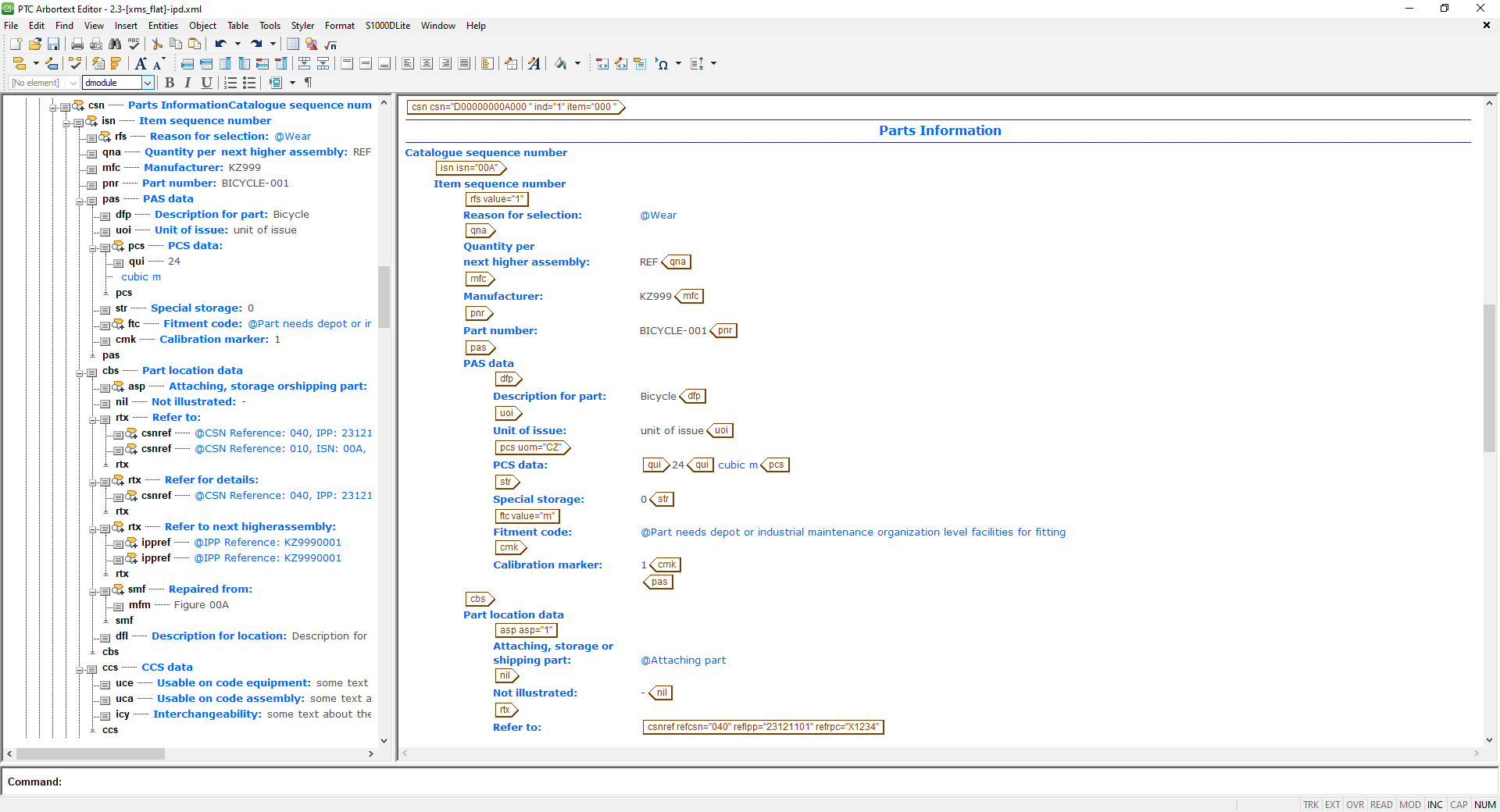The image size is (1500, 812).
Task: Toggle Bold formatting
Action: click(170, 83)
